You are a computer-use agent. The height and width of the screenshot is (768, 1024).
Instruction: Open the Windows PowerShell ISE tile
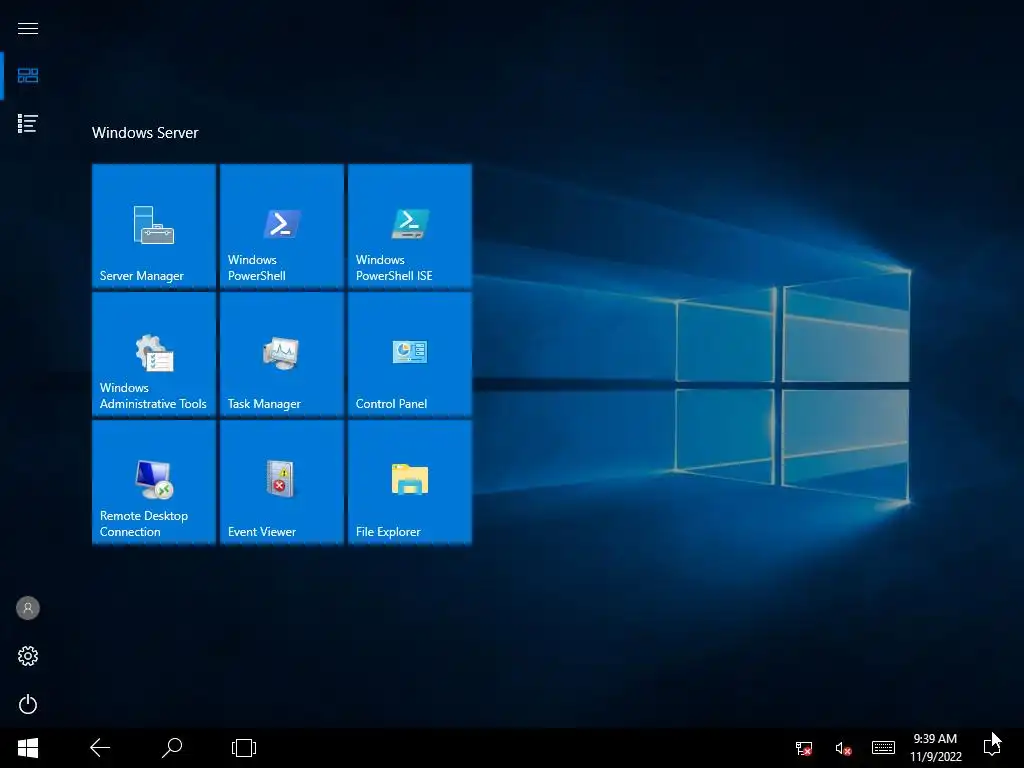(x=410, y=226)
